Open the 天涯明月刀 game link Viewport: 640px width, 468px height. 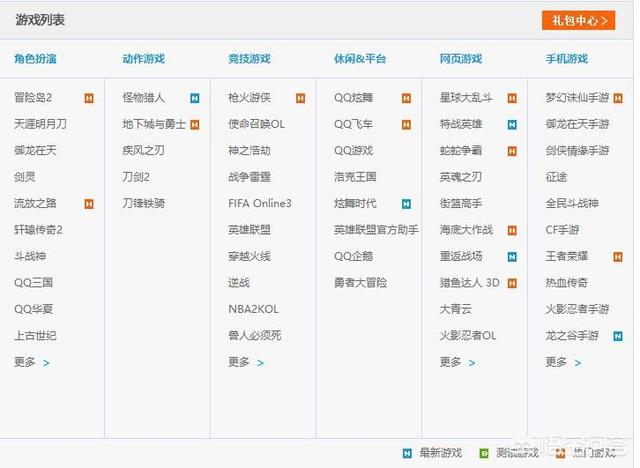[x=40, y=124]
